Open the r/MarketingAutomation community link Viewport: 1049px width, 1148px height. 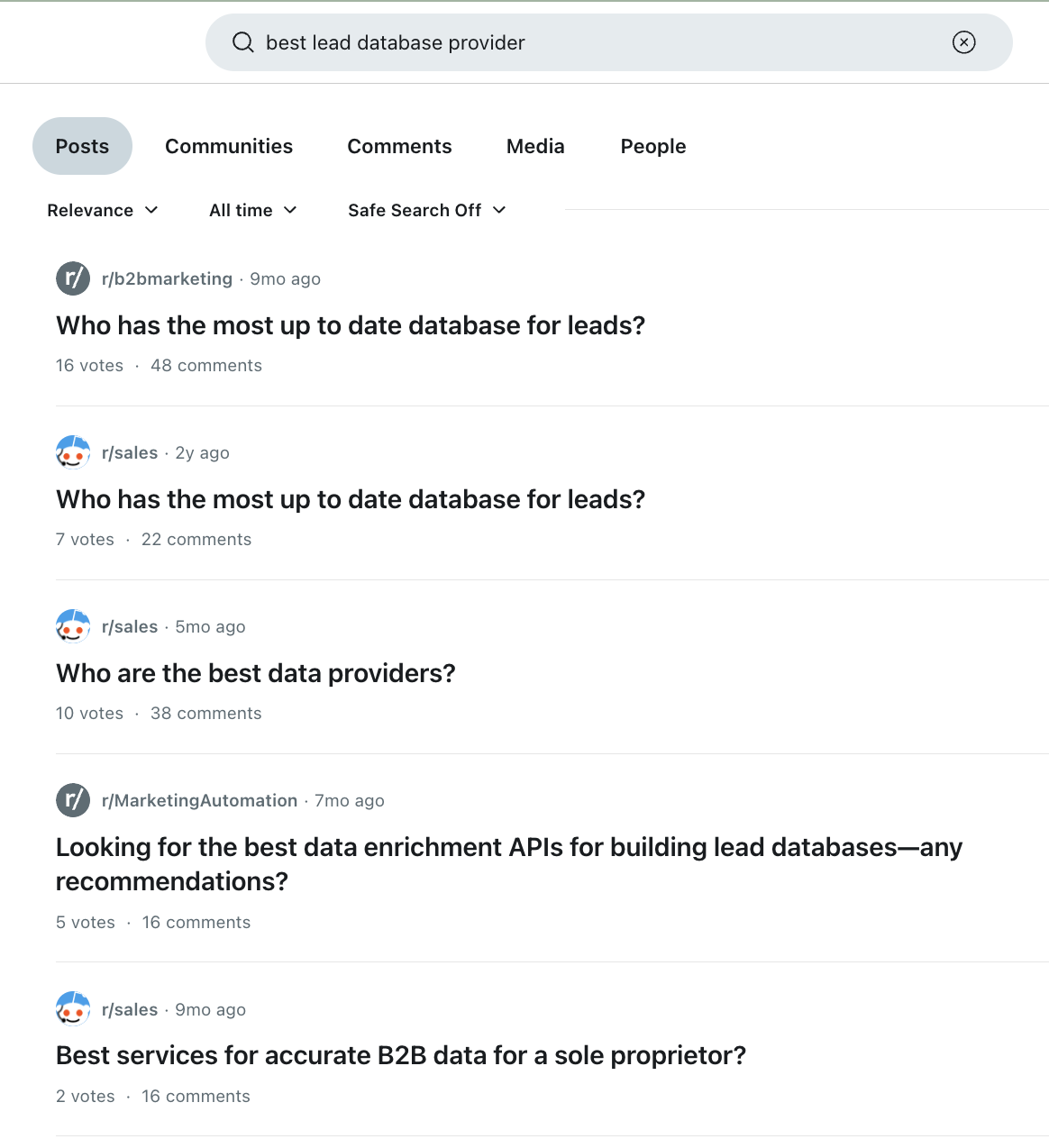[x=199, y=800]
